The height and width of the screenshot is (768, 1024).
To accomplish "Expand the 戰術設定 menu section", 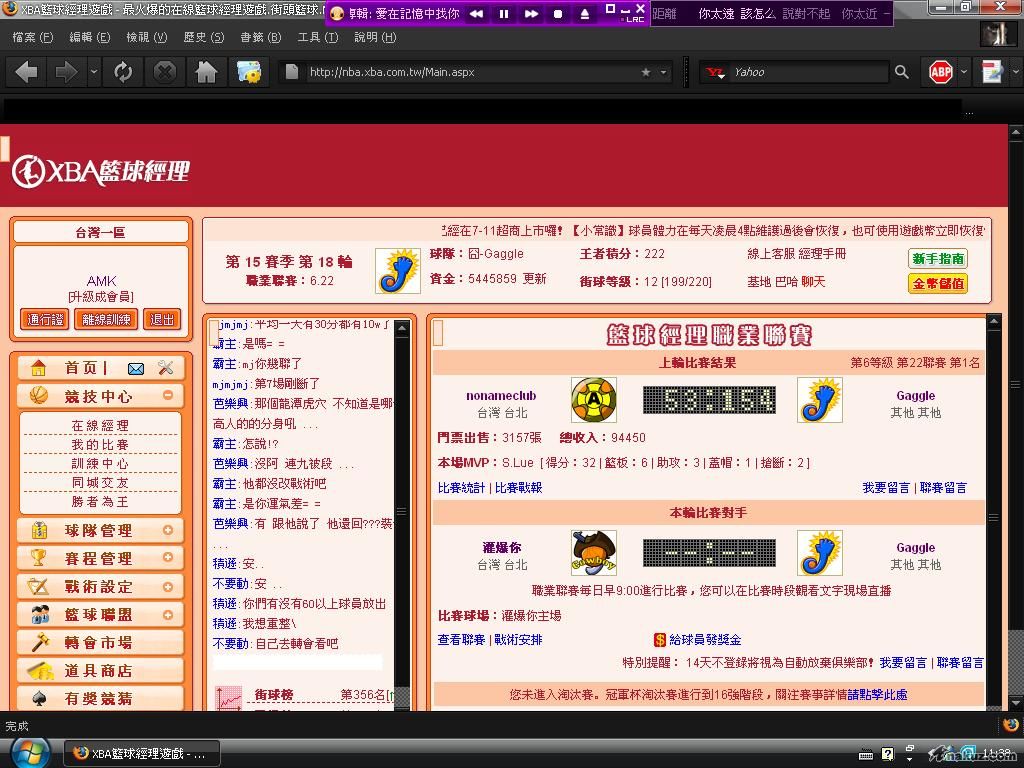I will pyautogui.click(x=168, y=586).
